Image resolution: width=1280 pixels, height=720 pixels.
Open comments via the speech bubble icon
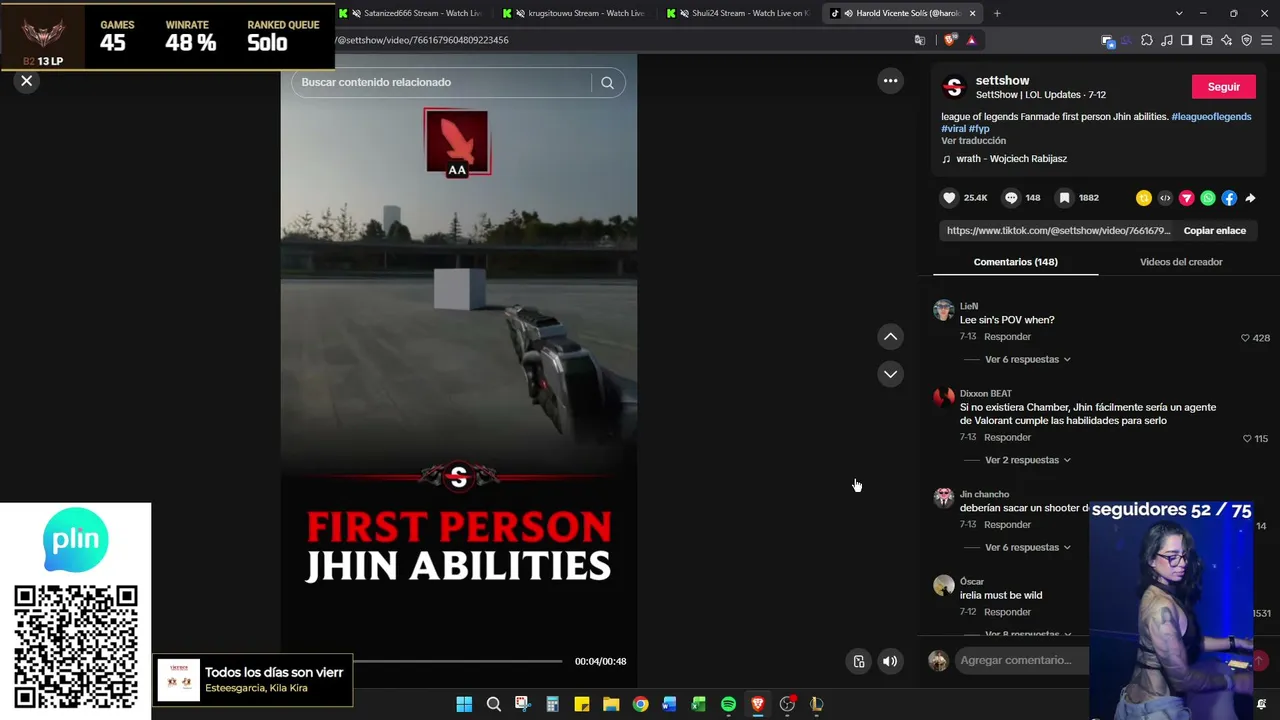tap(1011, 198)
